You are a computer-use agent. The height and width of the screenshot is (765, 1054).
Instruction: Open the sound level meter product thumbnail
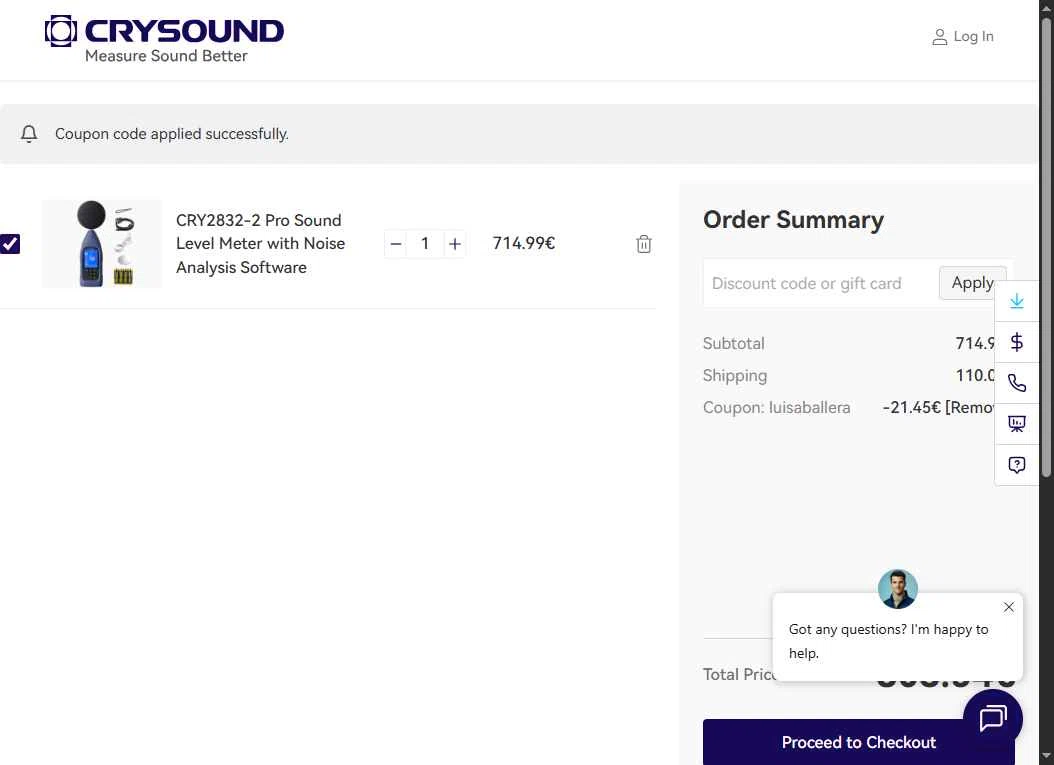click(102, 243)
